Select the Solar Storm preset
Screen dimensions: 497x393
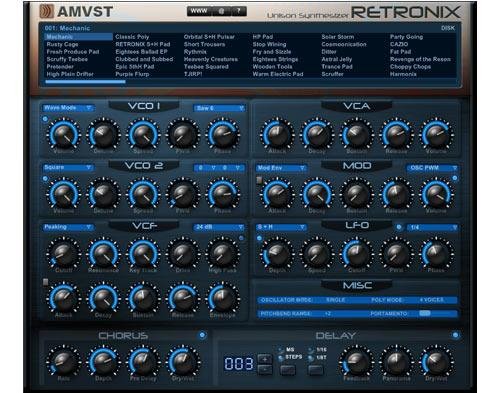[338, 37]
